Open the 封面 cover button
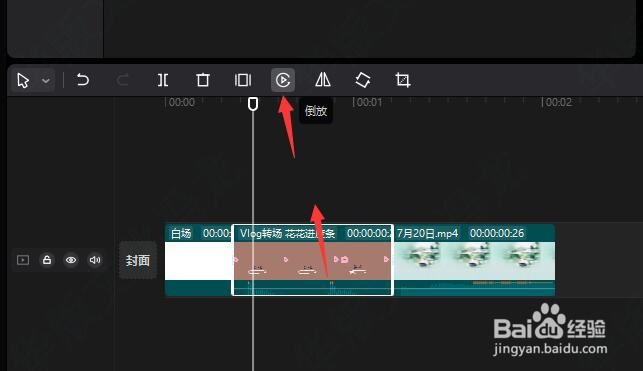Viewport: 643px width, 371px height. coord(138,260)
